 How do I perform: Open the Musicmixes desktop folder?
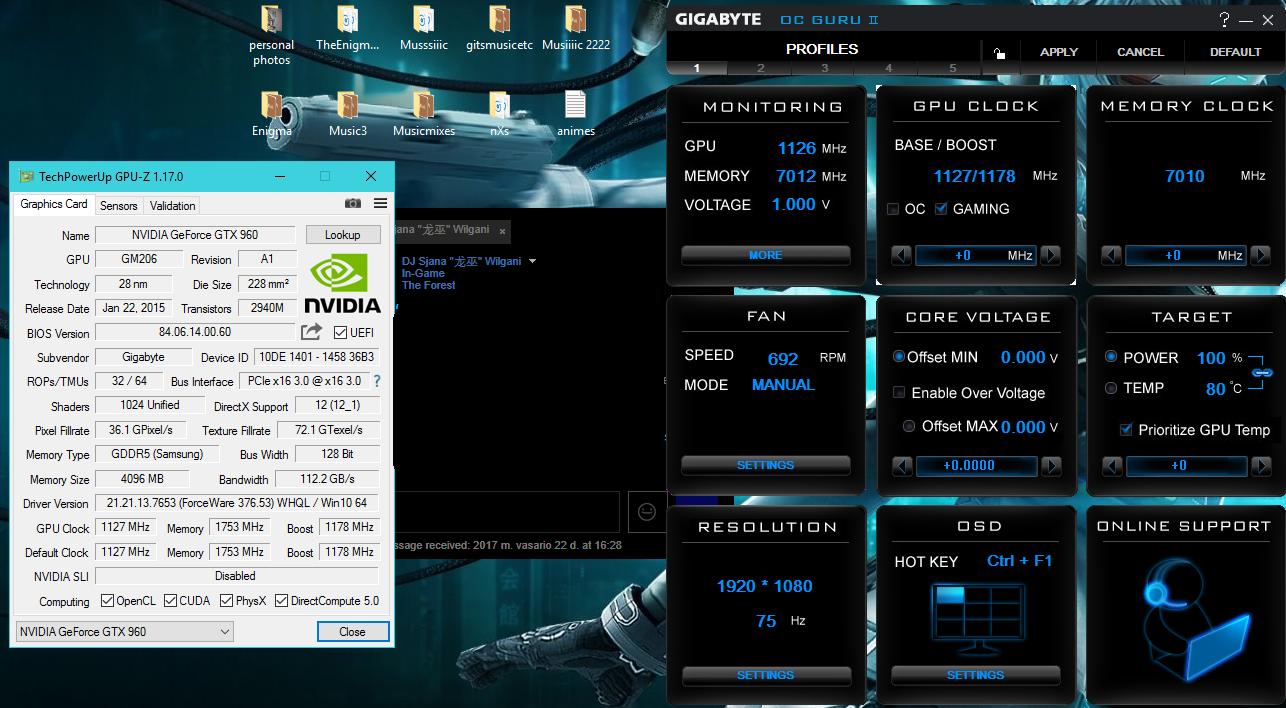pyautogui.click(x=423, y=114)
